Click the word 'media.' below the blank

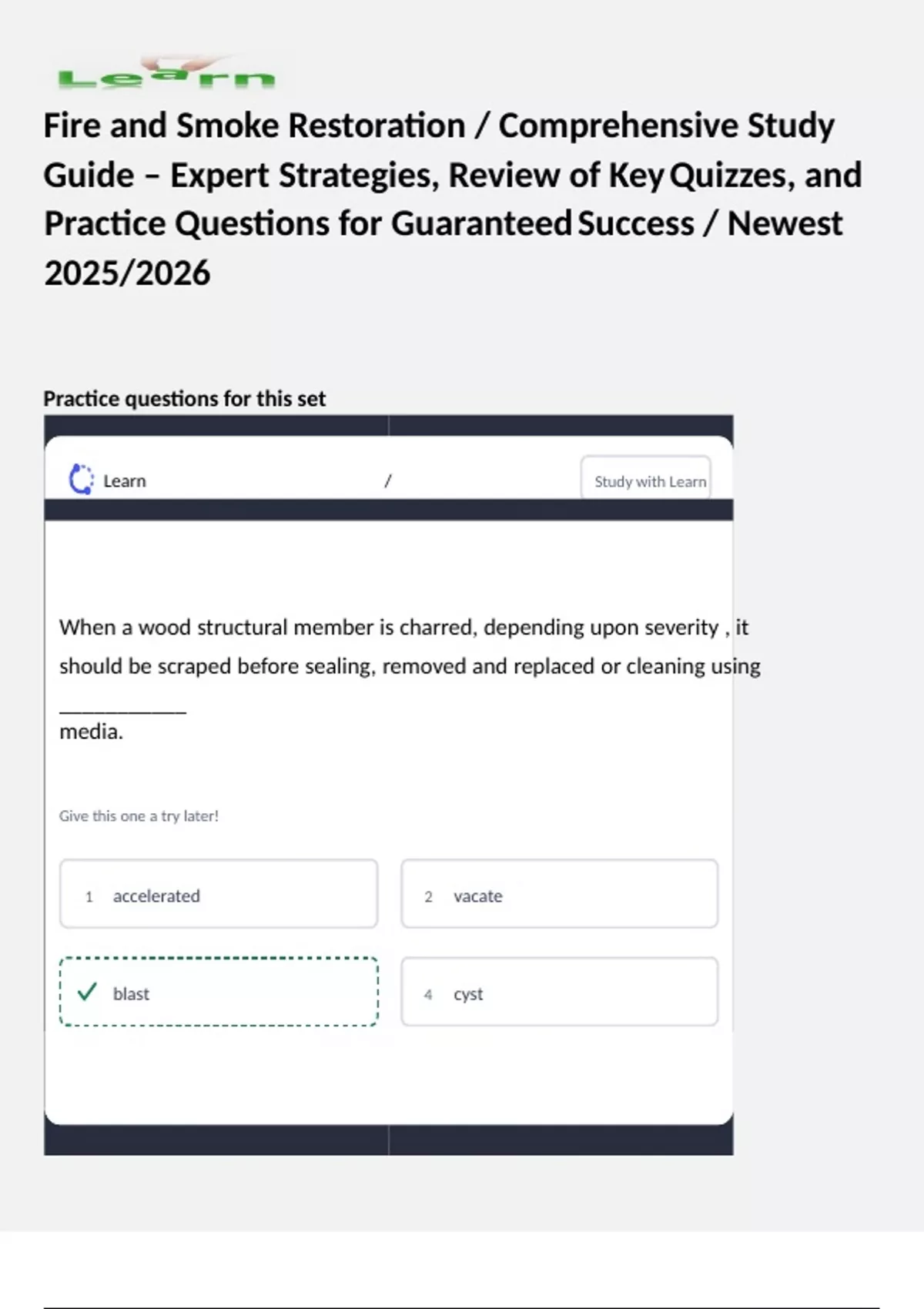[91, 731]
